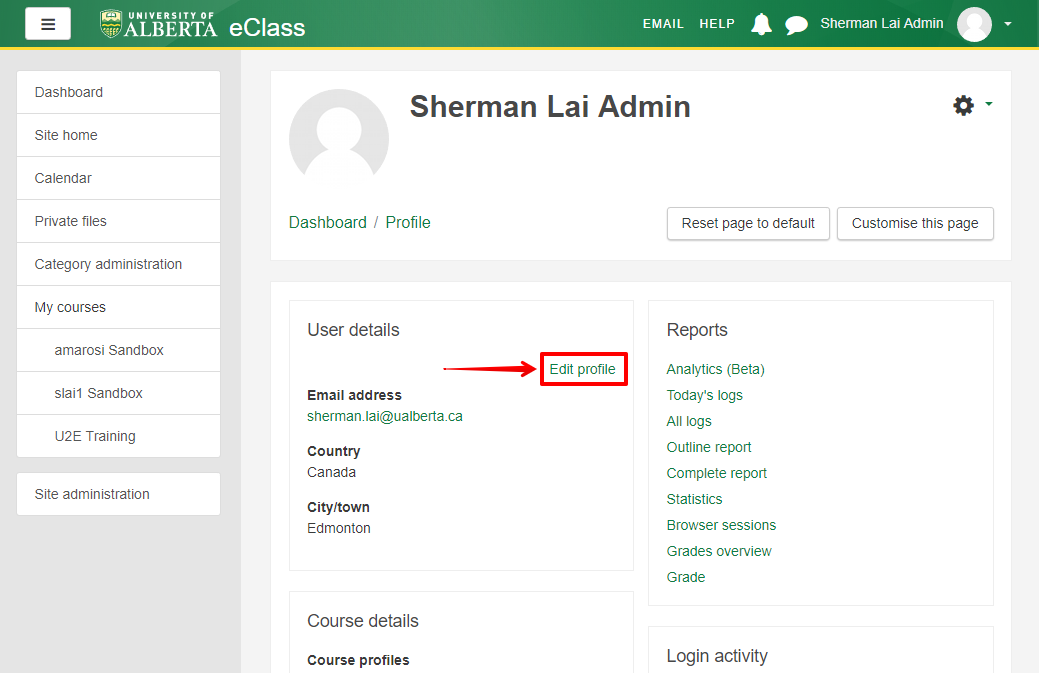Expand the dropdown arrow beside the gear

[x=989, y=104]
